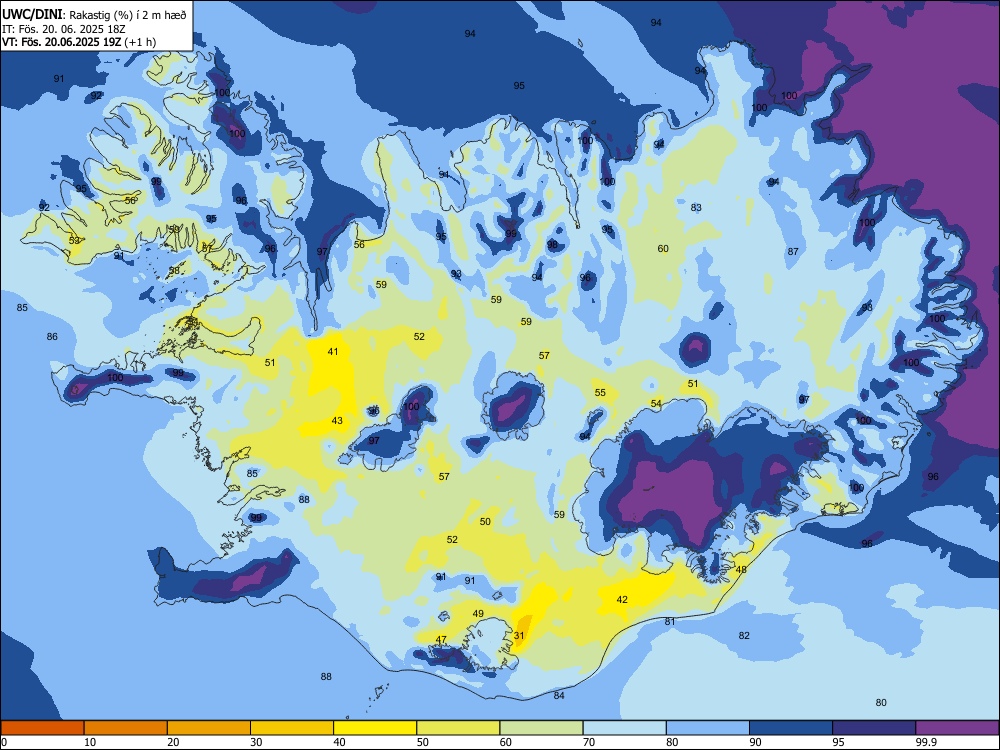This screenshot has width=1000, height=750.
Task: Select the map value 83 in the northeast
Action: [x=696, y=207]
